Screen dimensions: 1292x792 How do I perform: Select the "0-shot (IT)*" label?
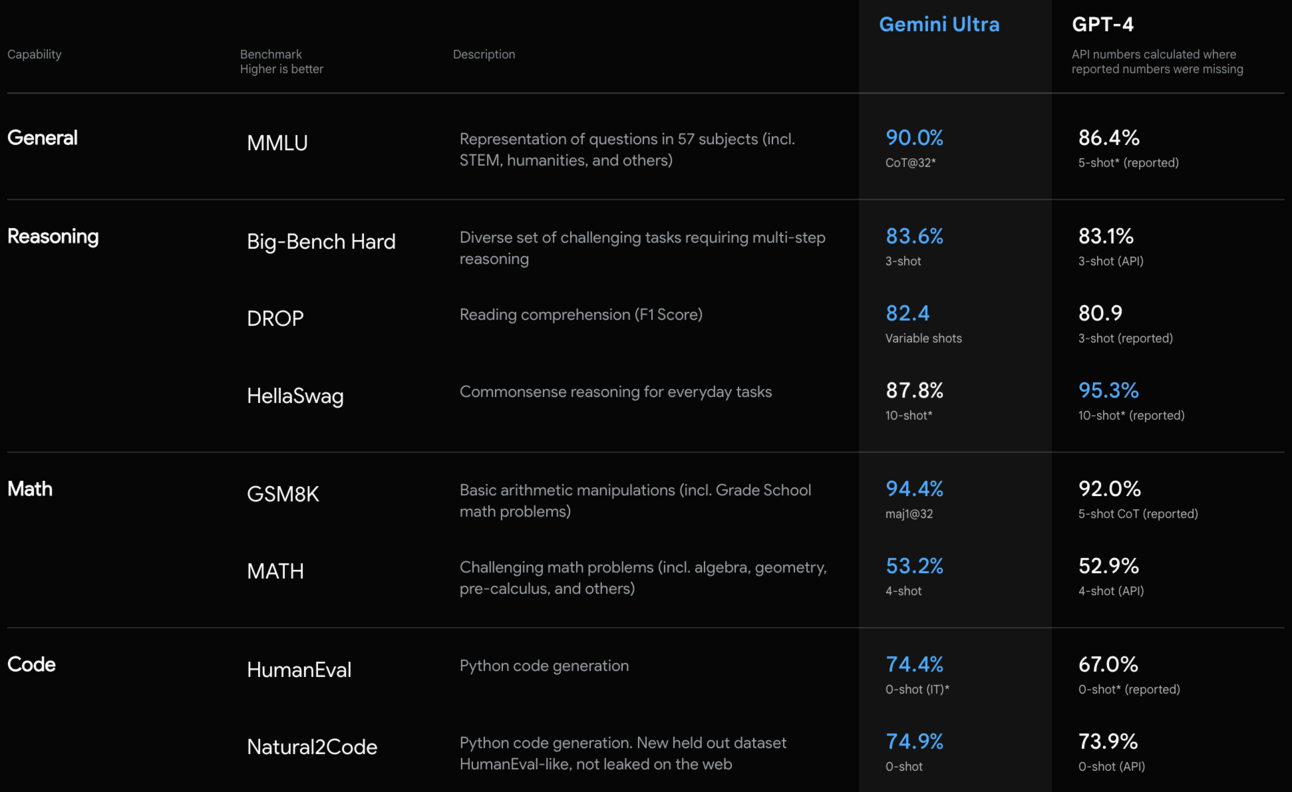click(917, 689)
